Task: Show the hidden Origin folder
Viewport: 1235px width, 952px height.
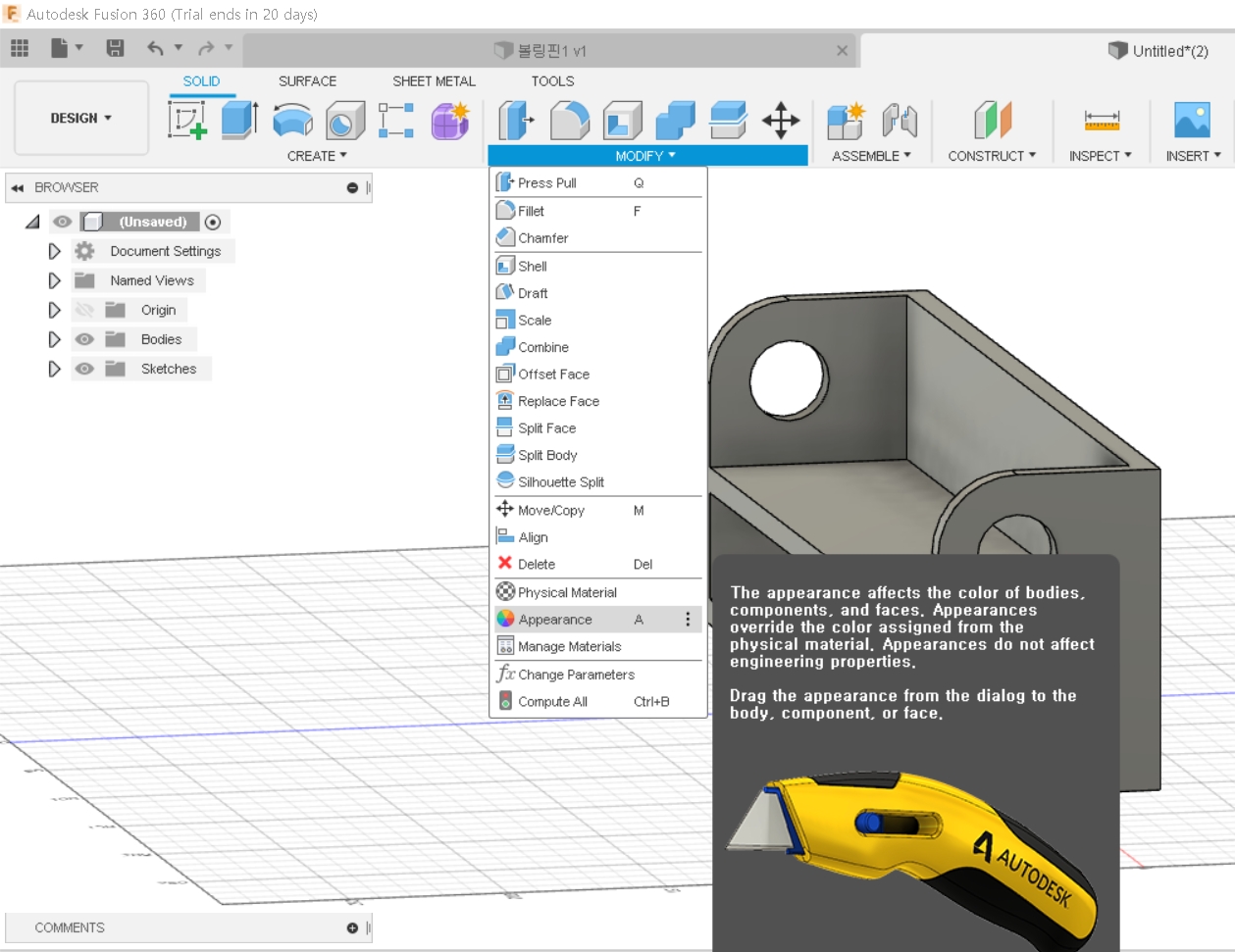Action: click(84, 310)
